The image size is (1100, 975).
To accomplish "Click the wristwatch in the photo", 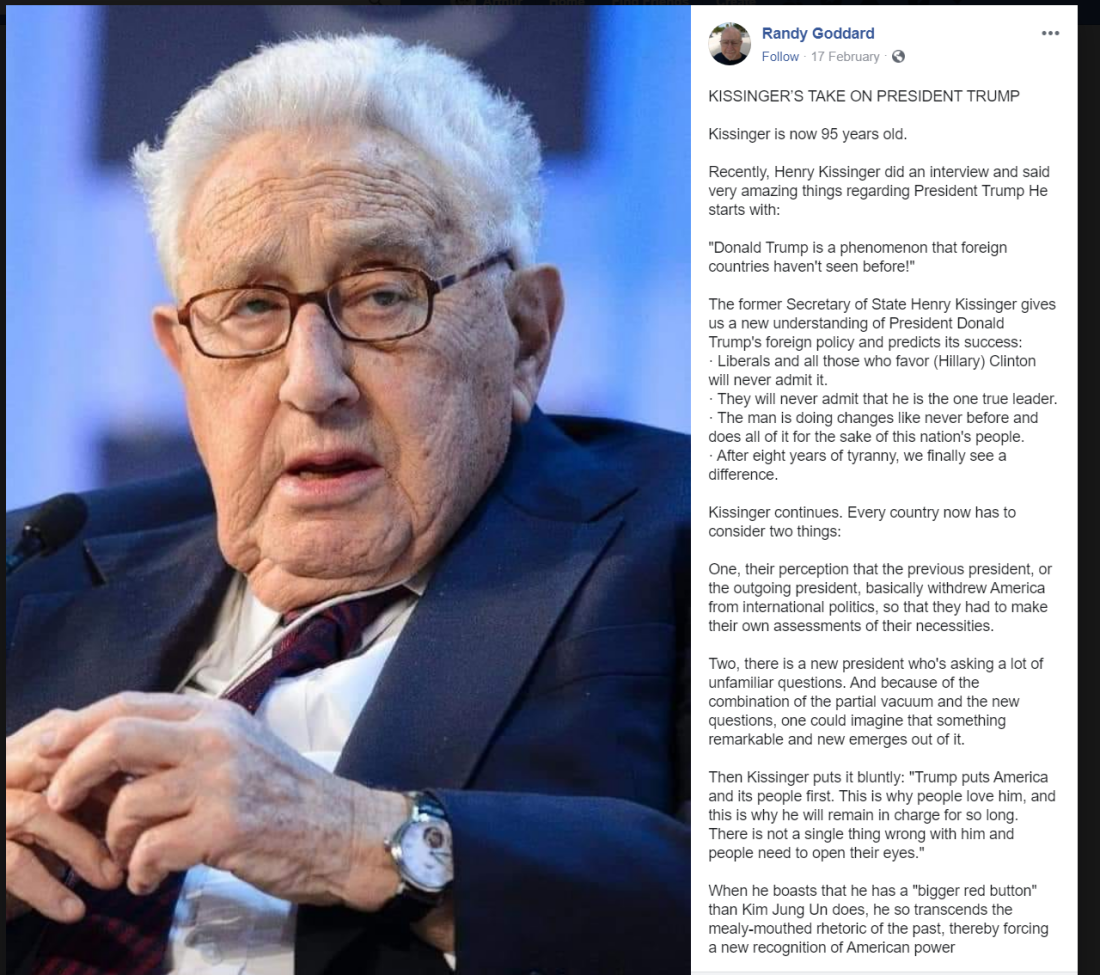I will coord(421,851).
